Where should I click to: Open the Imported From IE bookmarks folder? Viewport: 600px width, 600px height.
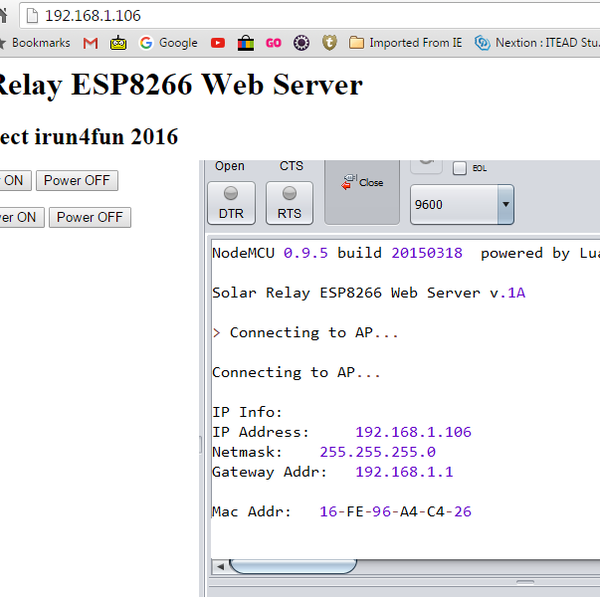click(405, 43)
